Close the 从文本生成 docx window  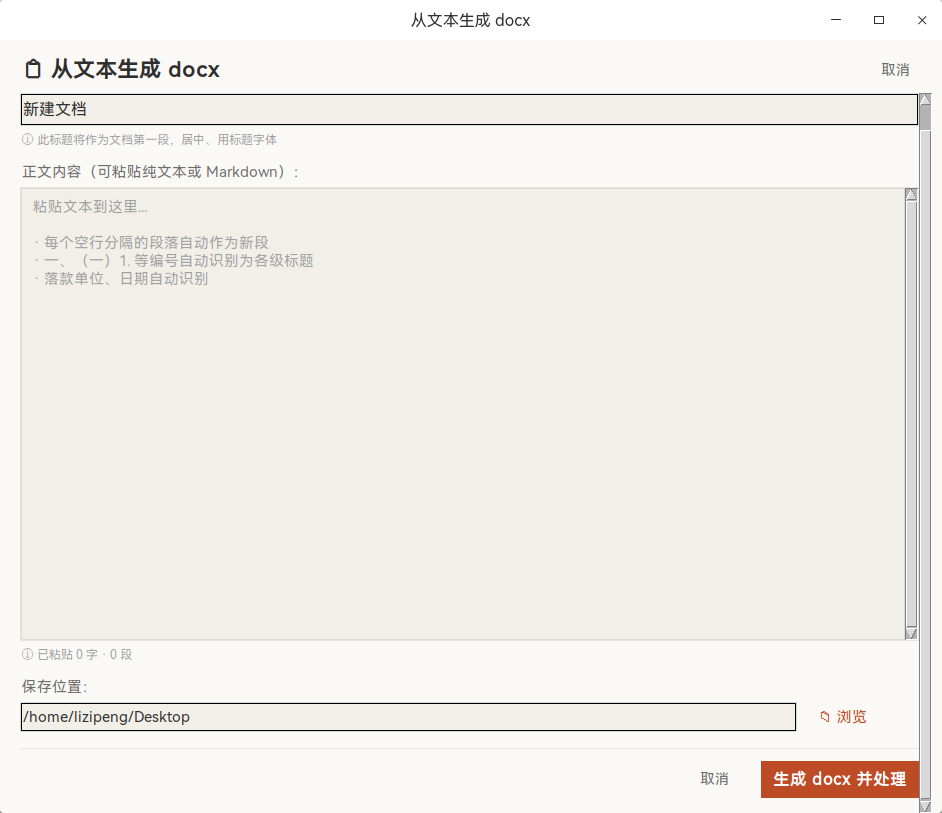922,20
